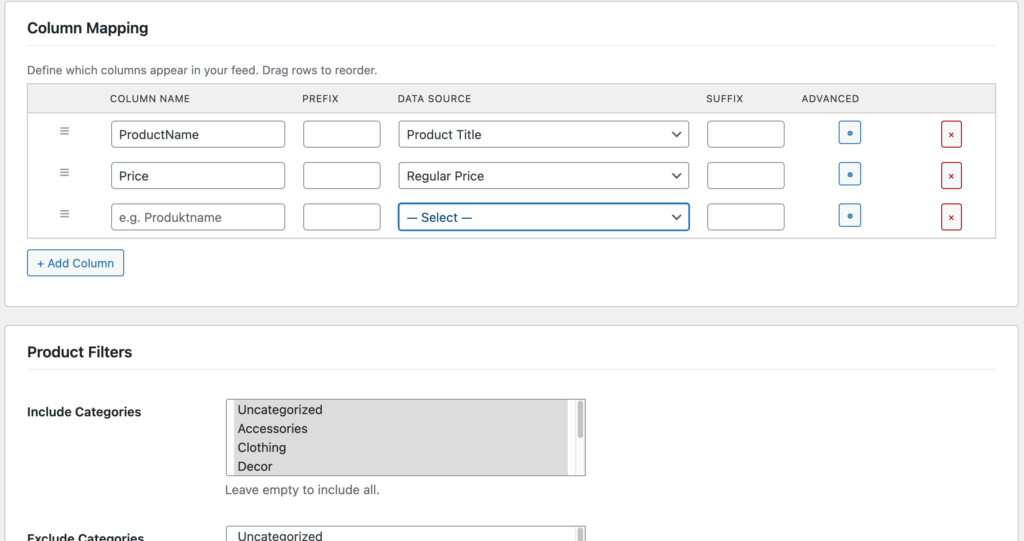Open advanced settings for ProductName row

click(849, 133)
